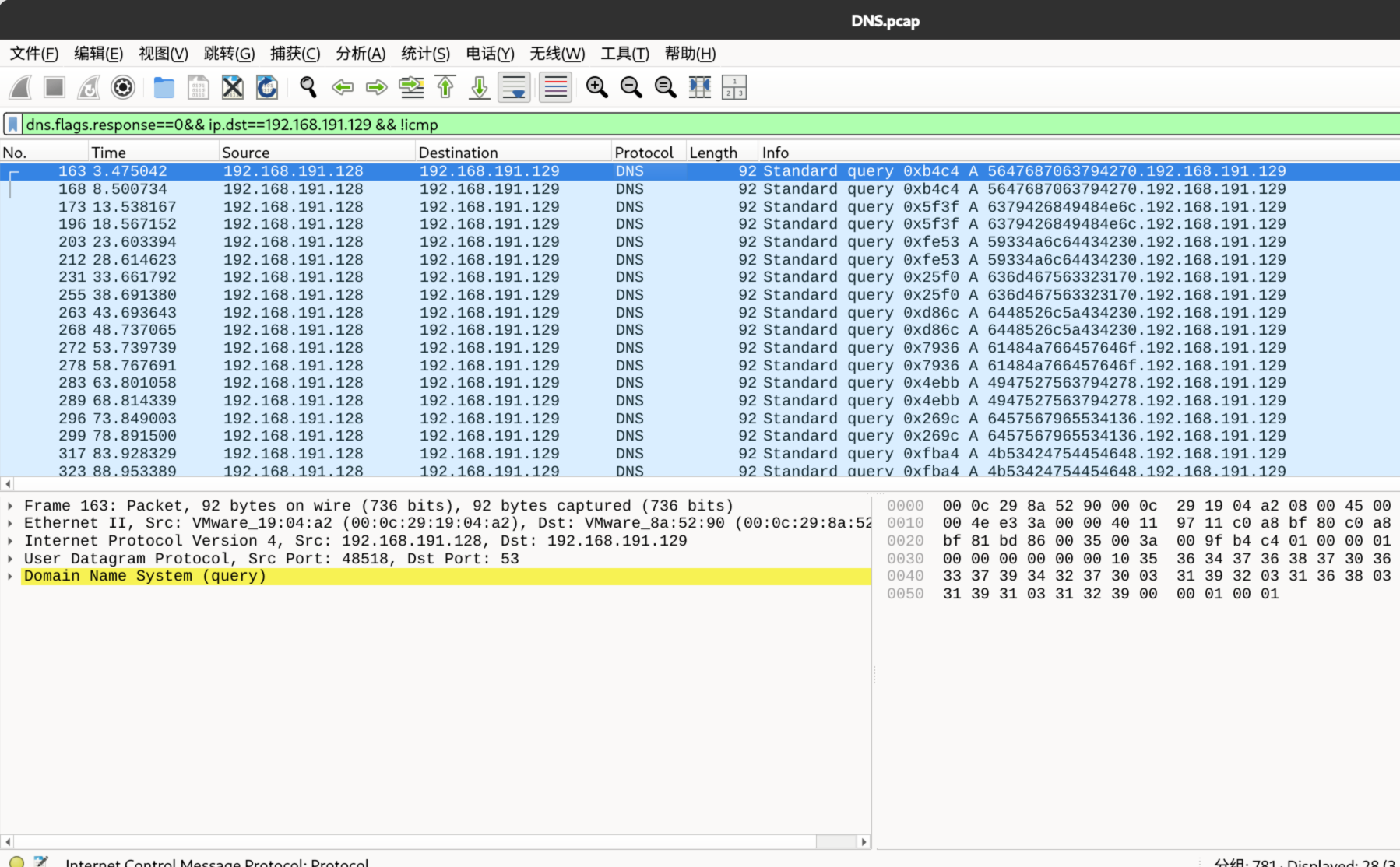Viewport: 1400px width, 867px height.
Task: Click the capture options gear icon
Action: pyautogui.click(x=123, y=87)
